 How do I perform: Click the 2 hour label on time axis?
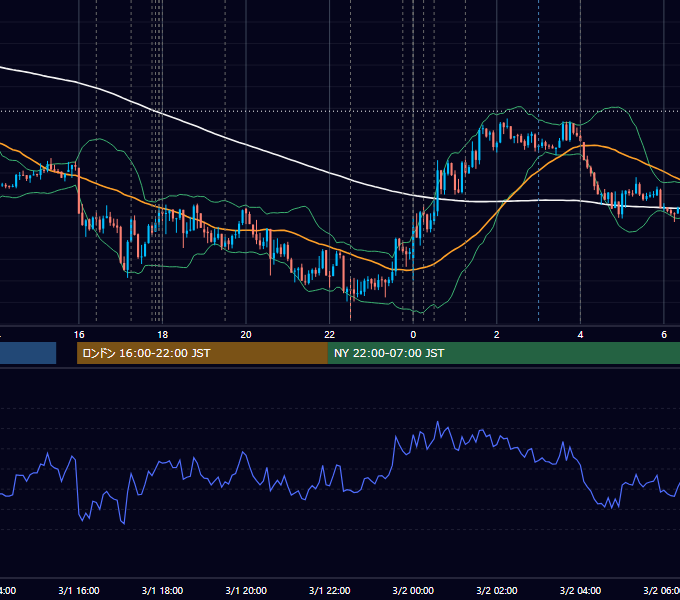point(497,335)
